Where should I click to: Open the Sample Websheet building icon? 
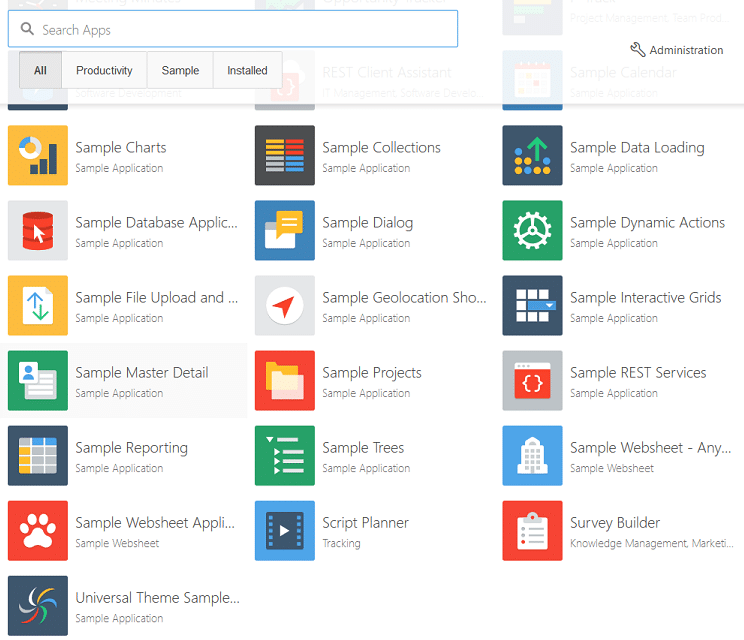point(532,455)
